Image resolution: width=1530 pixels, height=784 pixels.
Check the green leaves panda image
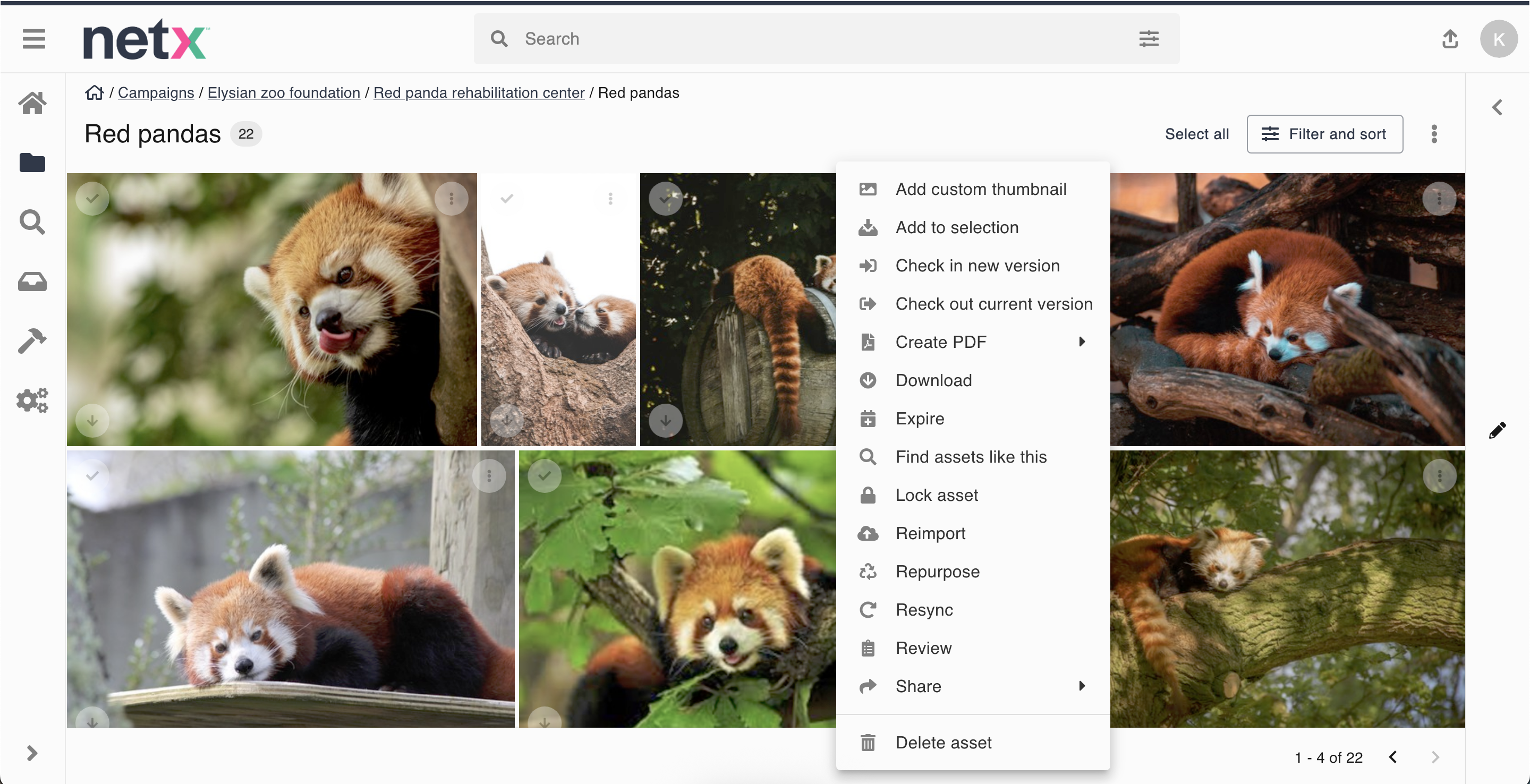pyautogui.click(x=545, y=475)
